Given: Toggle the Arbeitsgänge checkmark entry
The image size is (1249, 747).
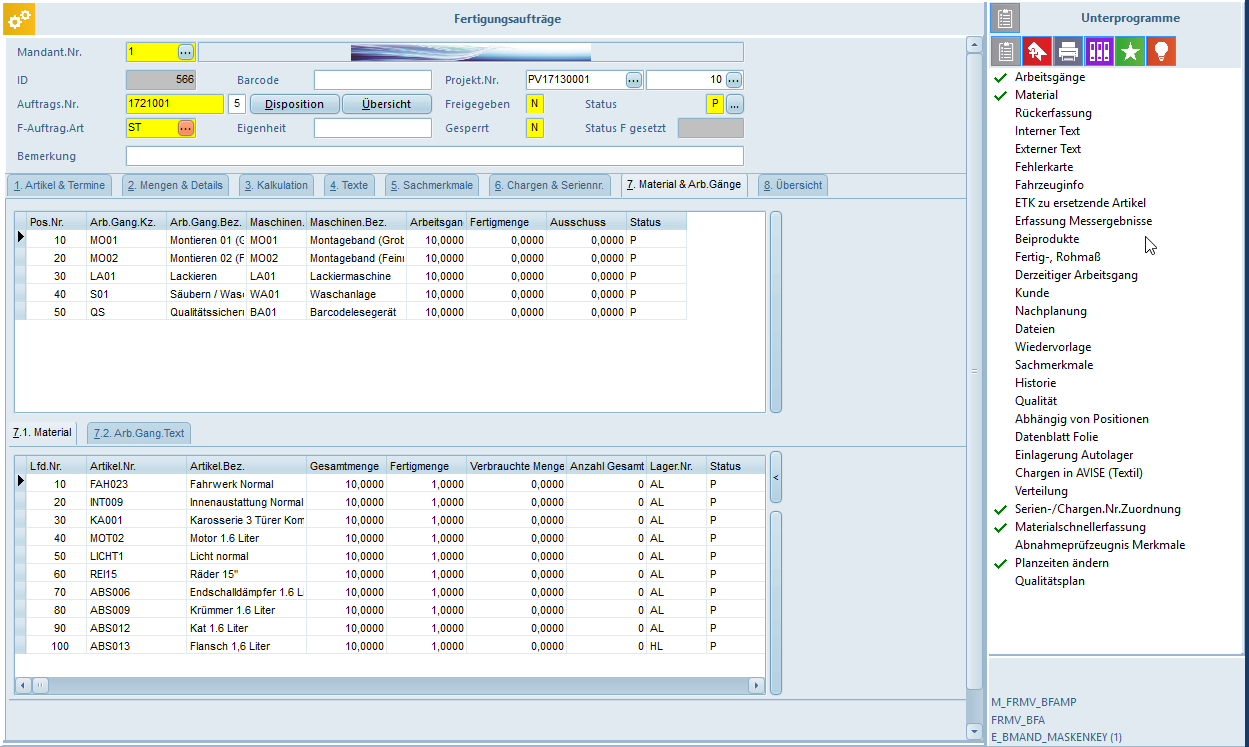Looking at the screenshot, I should coord(1049,77).
